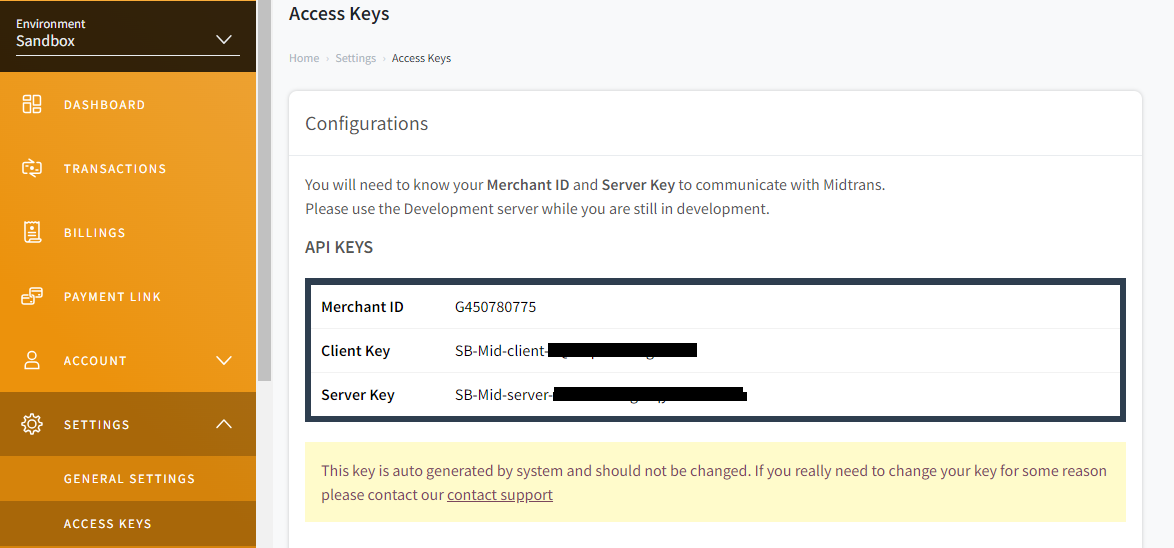Click the Account person icon
This screenshot has width=1174, height=548.
point(31,360)
